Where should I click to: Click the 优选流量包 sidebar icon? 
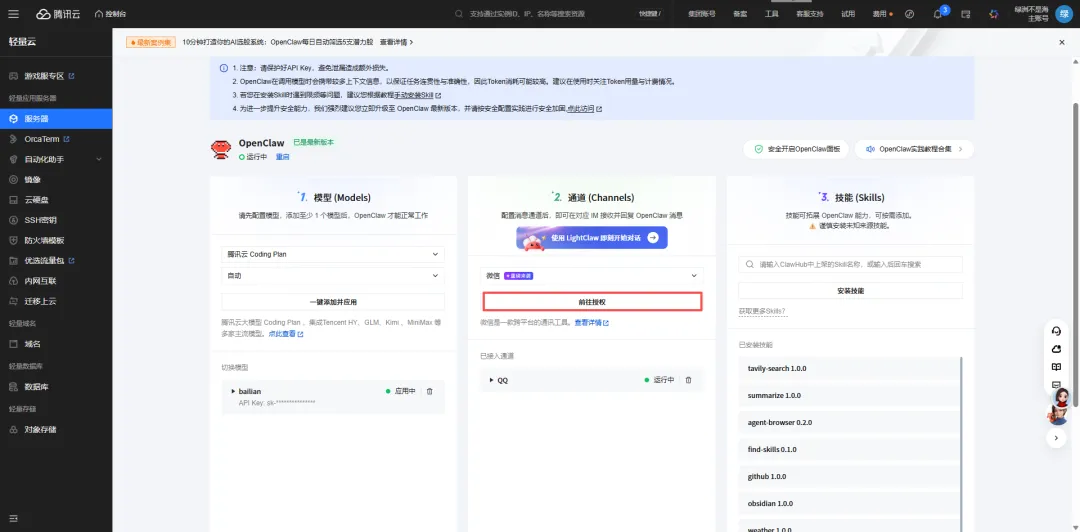pyautogui.click(x=13, y=260)
